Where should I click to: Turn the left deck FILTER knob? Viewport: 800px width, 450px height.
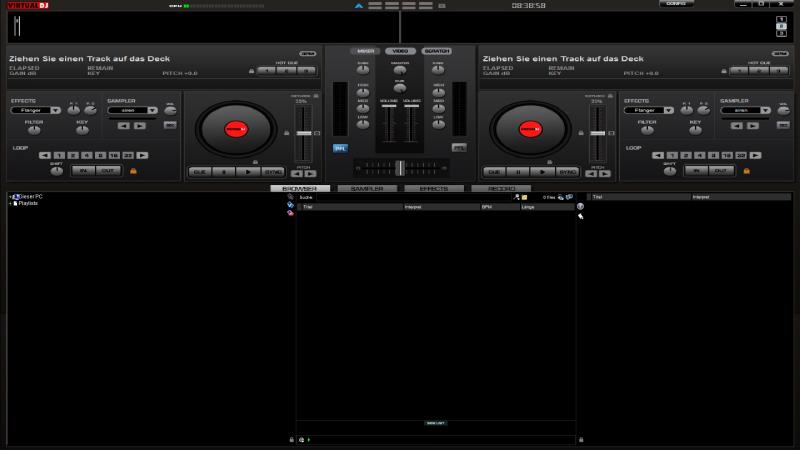(34, 131)
